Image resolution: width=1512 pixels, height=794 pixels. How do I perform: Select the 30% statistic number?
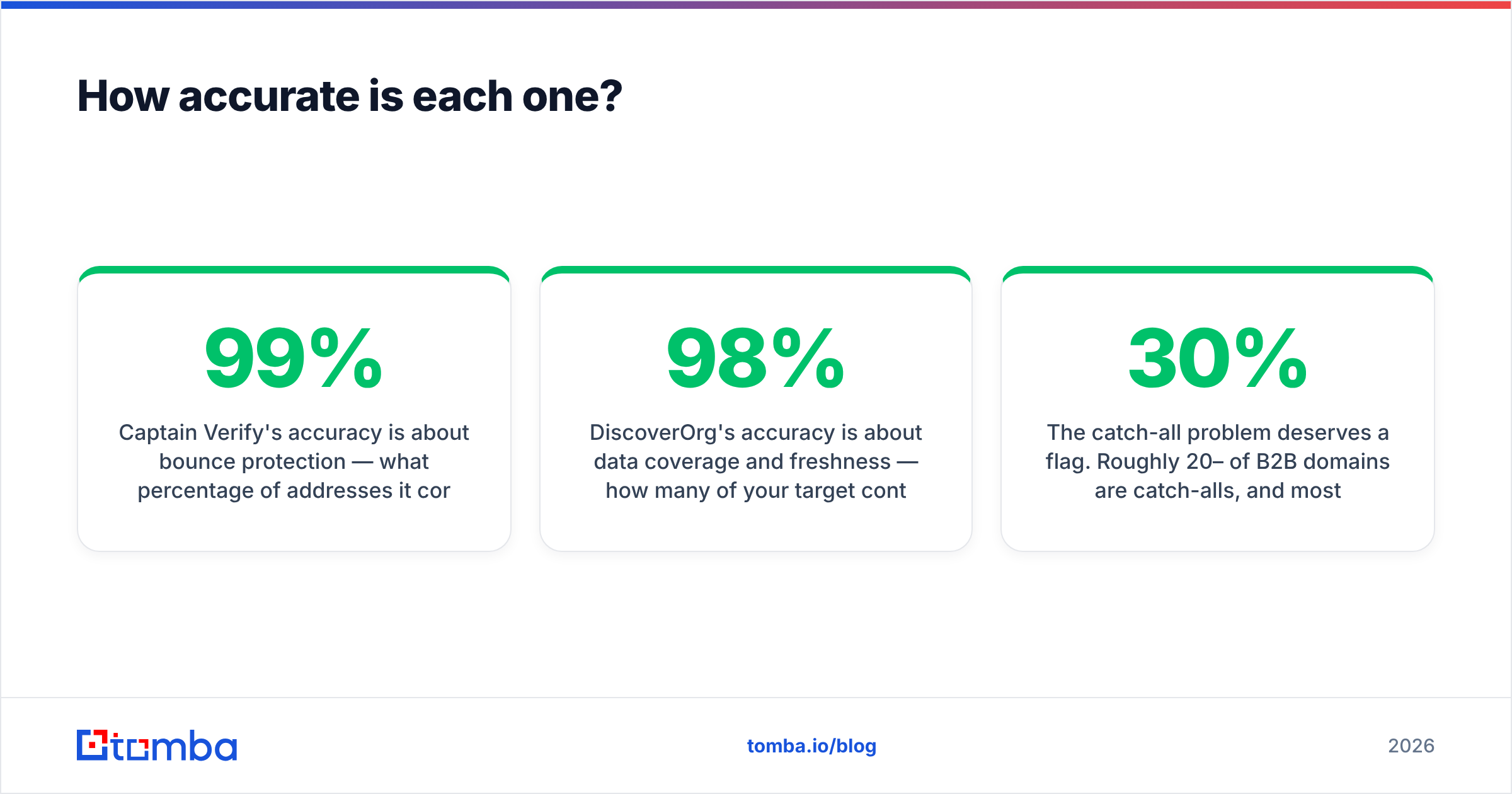point(1217,359)
